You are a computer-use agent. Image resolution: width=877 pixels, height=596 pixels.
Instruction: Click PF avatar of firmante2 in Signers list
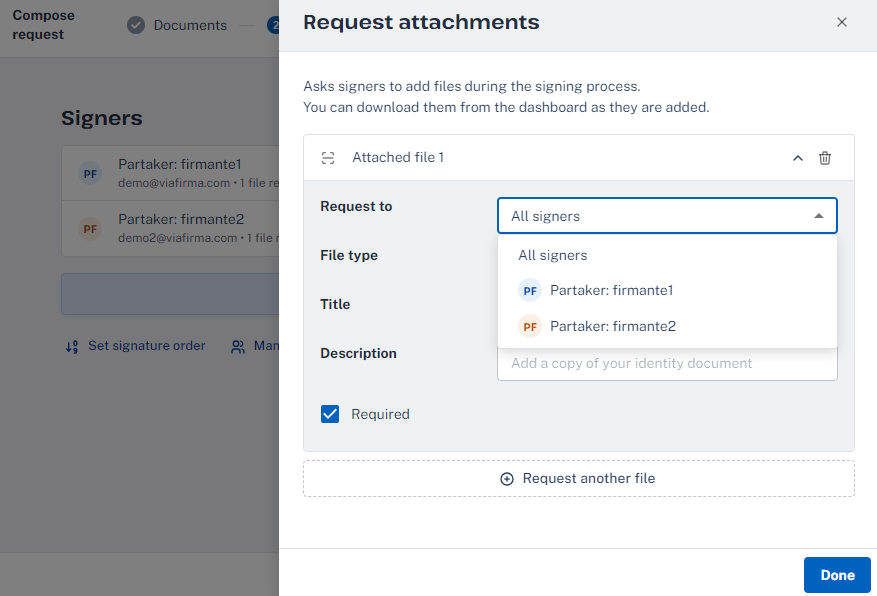click(90, 229)
